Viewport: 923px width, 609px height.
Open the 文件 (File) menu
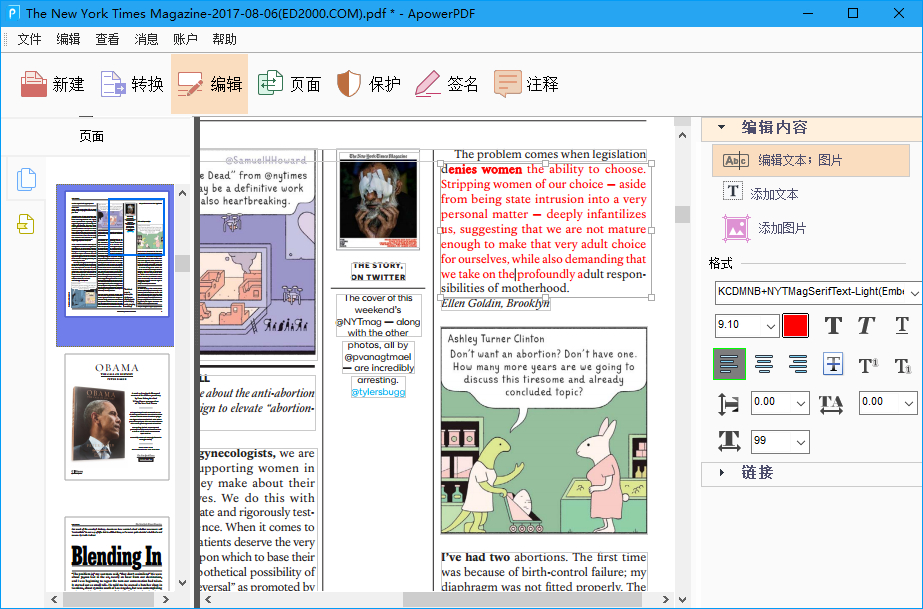point(29,38)
